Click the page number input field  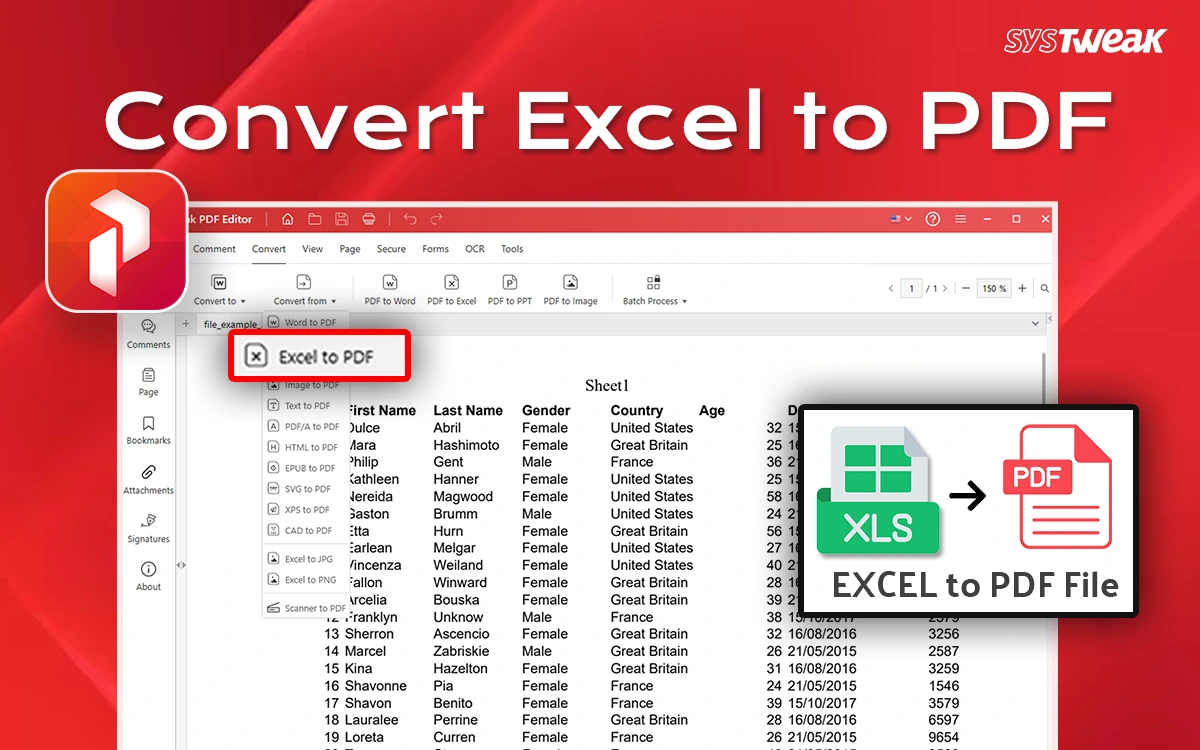[911, 288]
